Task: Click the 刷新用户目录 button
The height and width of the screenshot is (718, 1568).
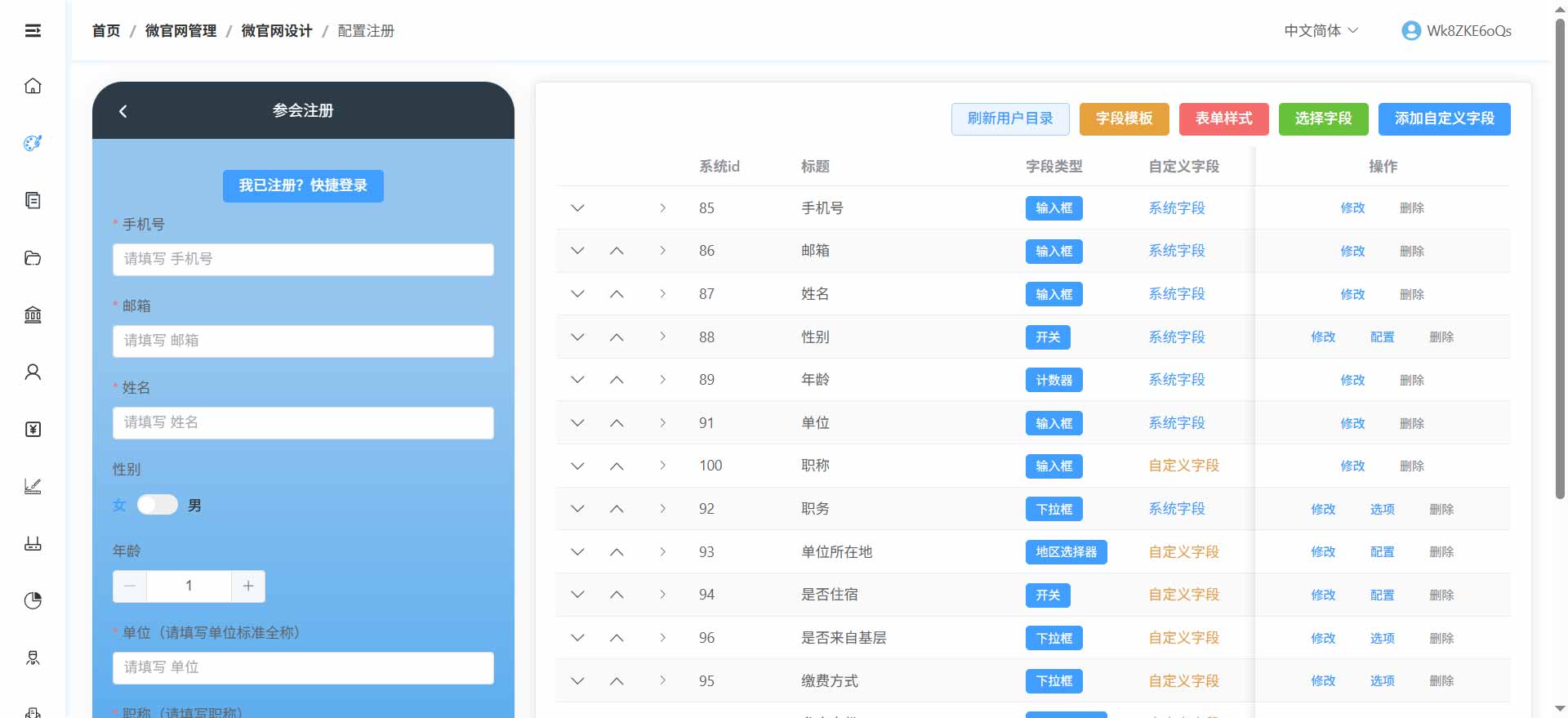Action: coord(1010,119)
